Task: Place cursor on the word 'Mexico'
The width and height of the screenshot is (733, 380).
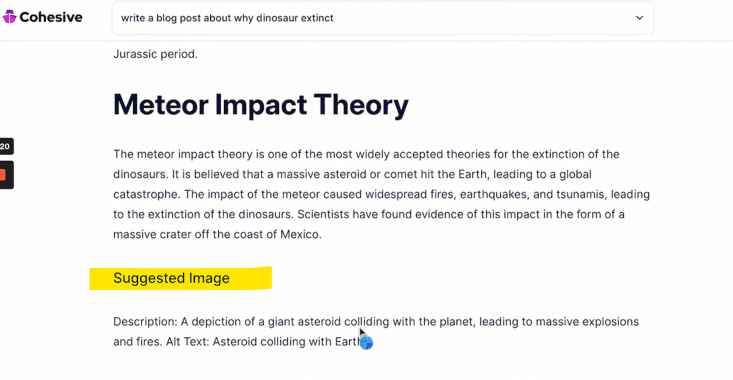Action: [x=299, y=234]
